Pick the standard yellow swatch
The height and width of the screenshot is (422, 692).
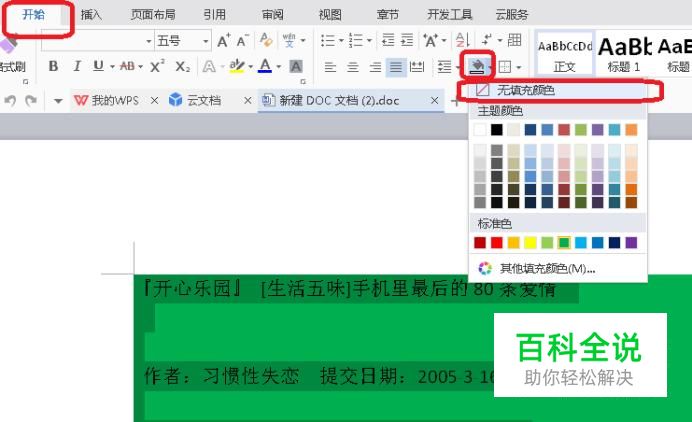[530, 242]
